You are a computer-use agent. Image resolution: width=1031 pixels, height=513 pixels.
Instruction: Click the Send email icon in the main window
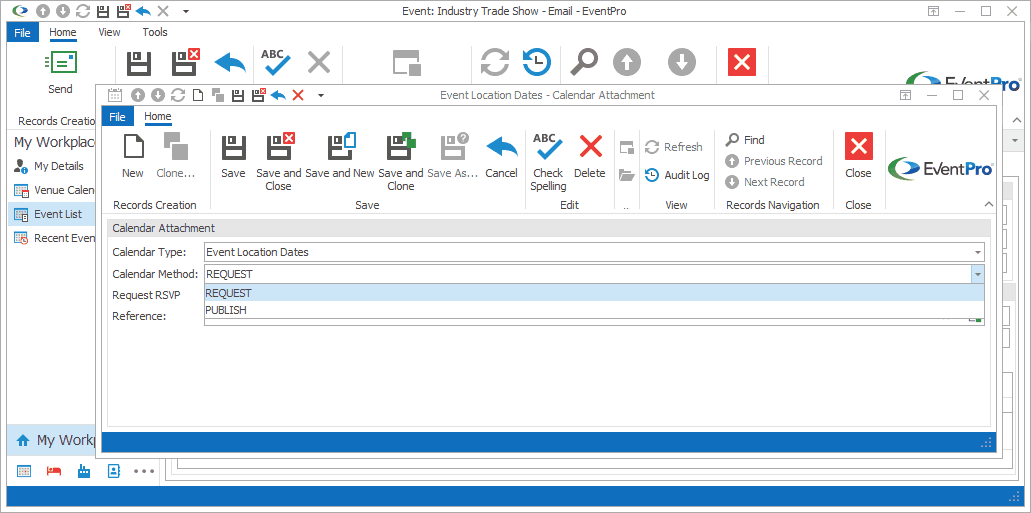[x=60, y=63]
